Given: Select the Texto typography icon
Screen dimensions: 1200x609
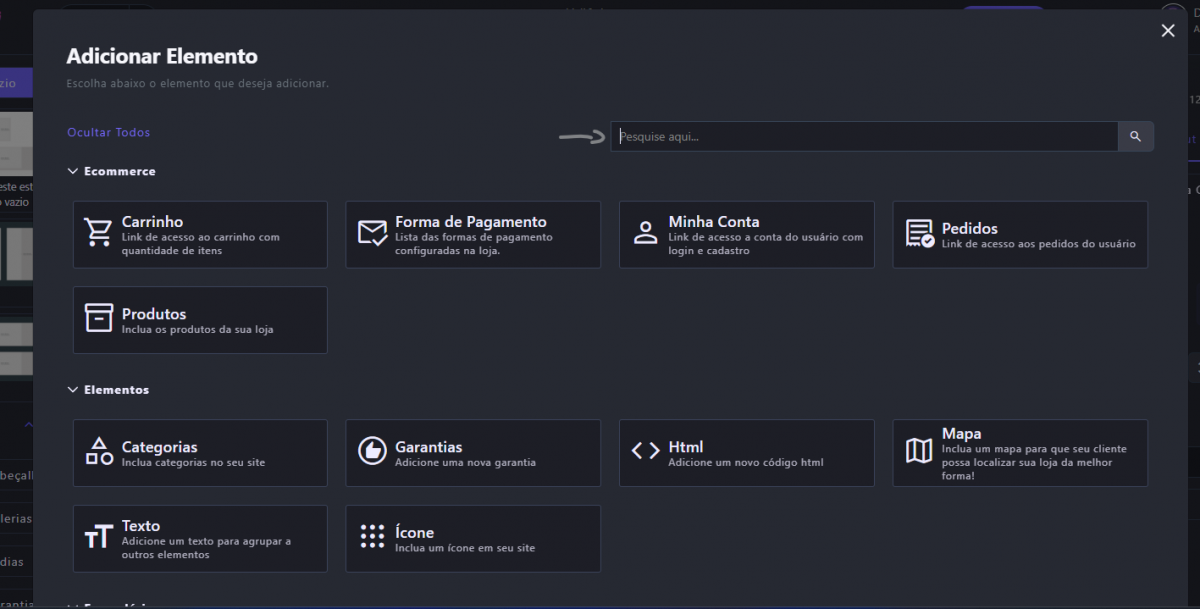Looking at the screenshot, I should (98, 537).
